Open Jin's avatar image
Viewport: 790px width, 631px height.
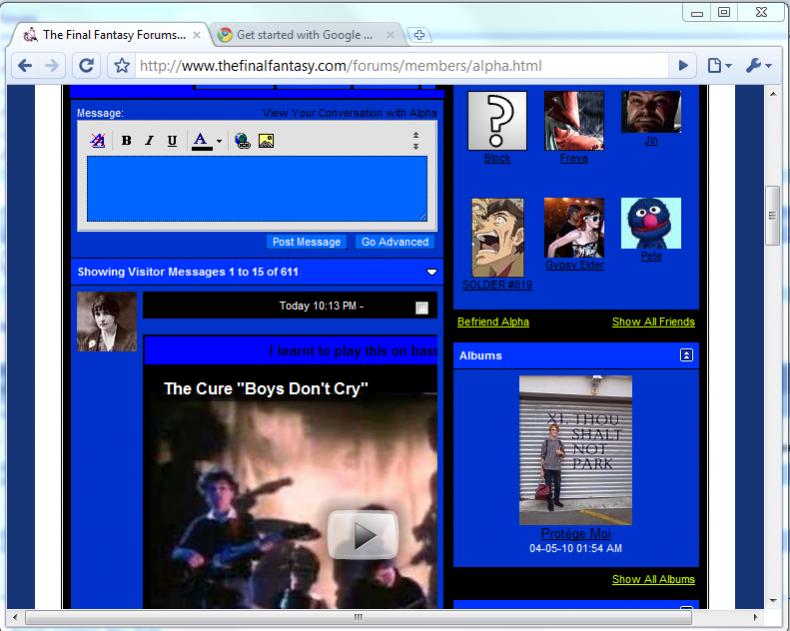651,112
